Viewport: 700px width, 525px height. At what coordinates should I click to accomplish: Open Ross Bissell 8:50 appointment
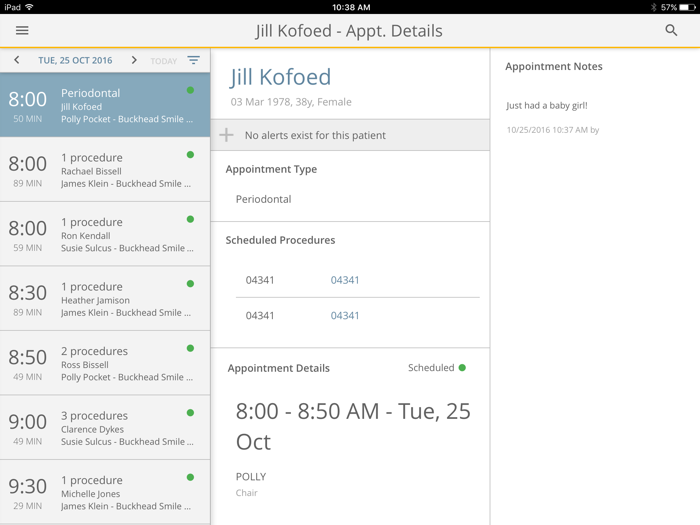[x=105, y=364]
